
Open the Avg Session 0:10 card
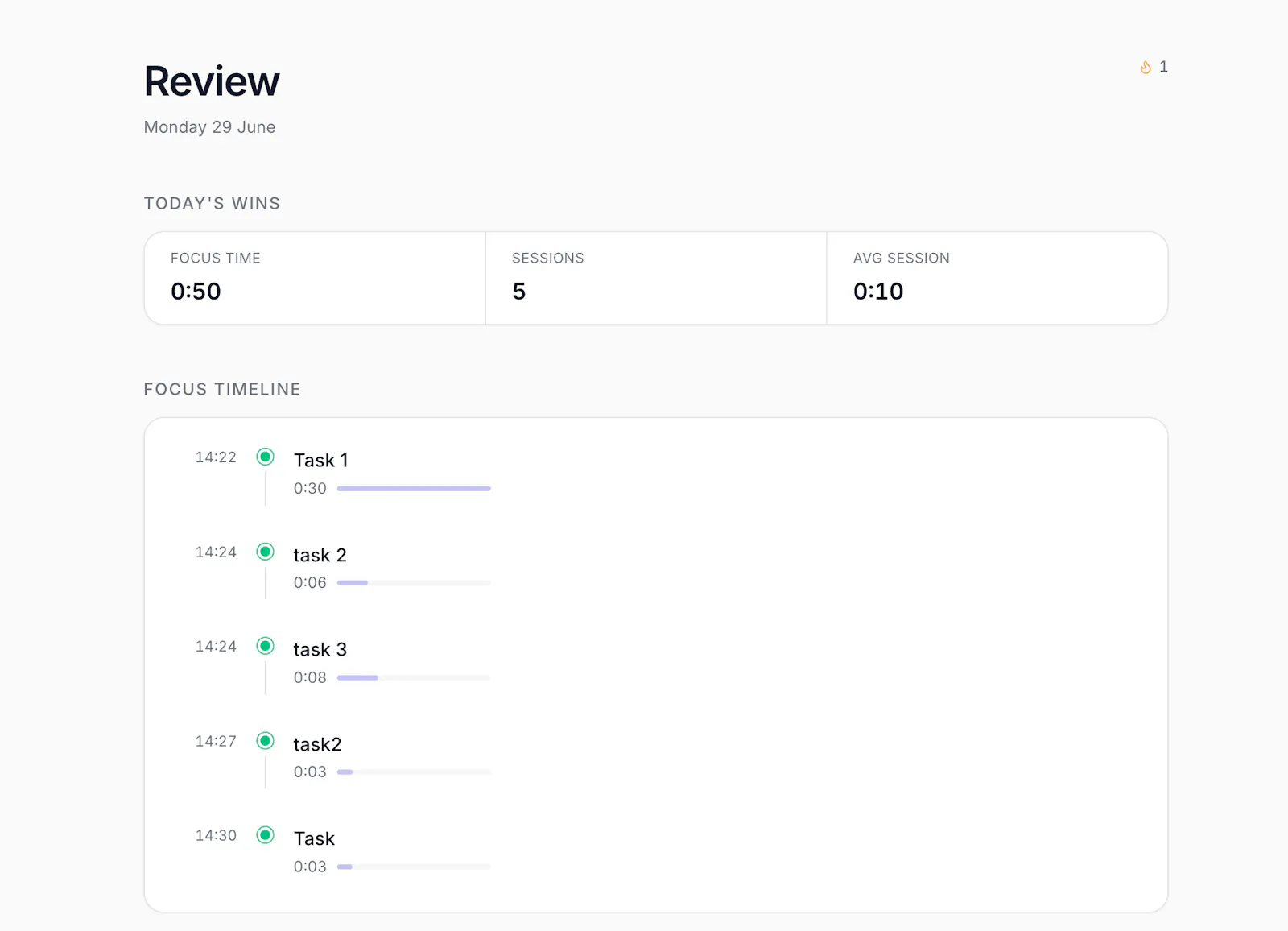(997, 279)
